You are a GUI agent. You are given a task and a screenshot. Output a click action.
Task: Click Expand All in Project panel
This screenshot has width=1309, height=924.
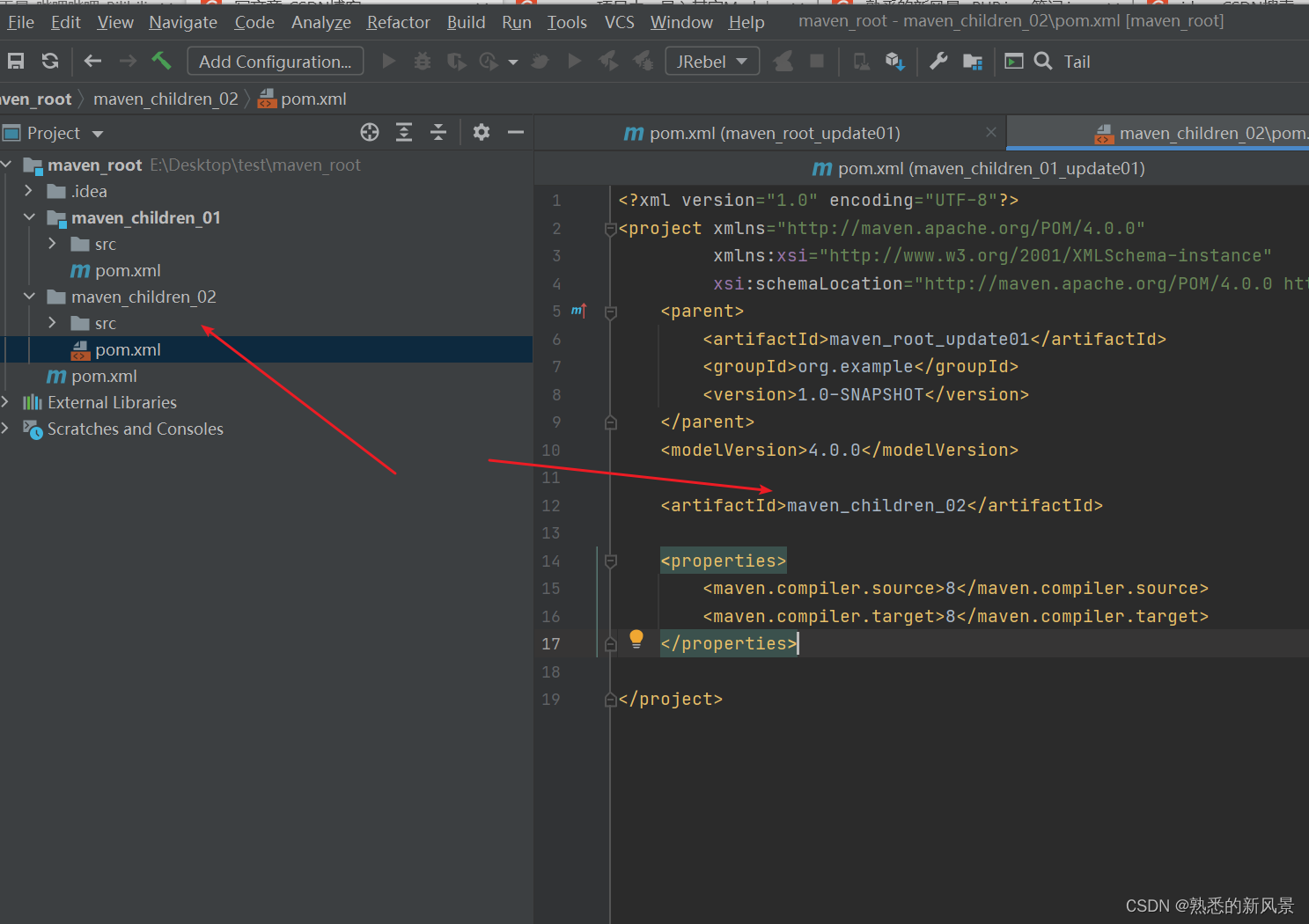coord(404,132)
